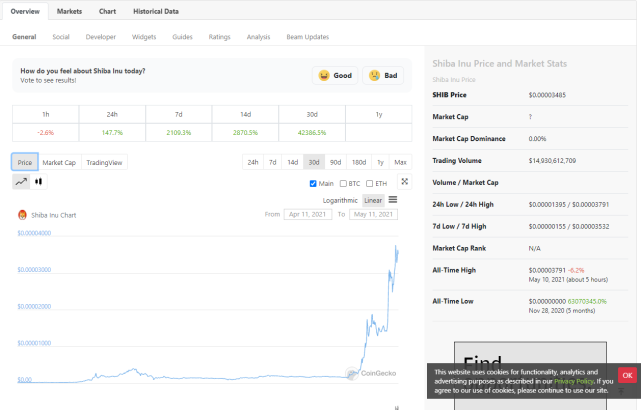The image size is (641, 410).
Task: Set chart range to 180d
Action: pyautogui.click(x=359, y=162)
